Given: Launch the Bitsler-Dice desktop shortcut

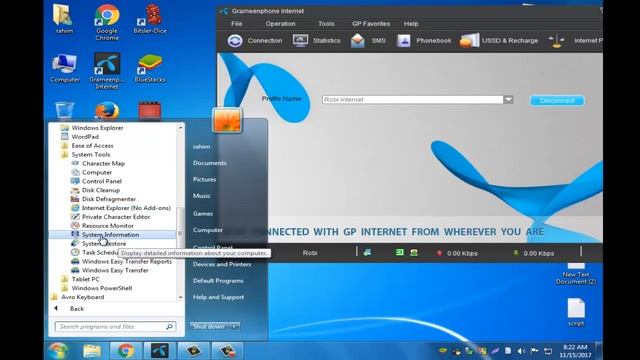Looking at the screenshot, I should point(150,19).
